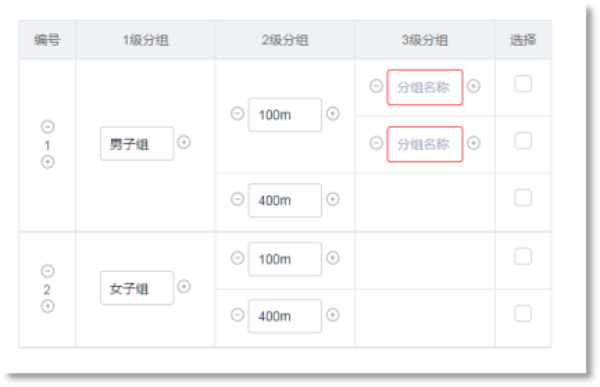This screenshot has height=387, width=600.
Task: Click the plus icon below row number 1
Action: 47,162
